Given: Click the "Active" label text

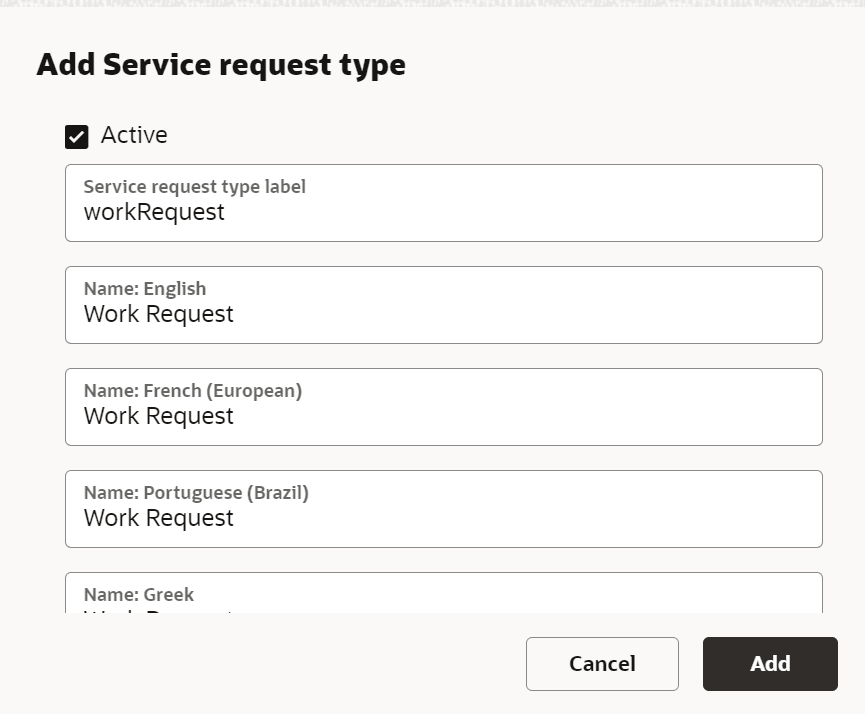Looking at the screenshot, I should click(x=134, y=135).
